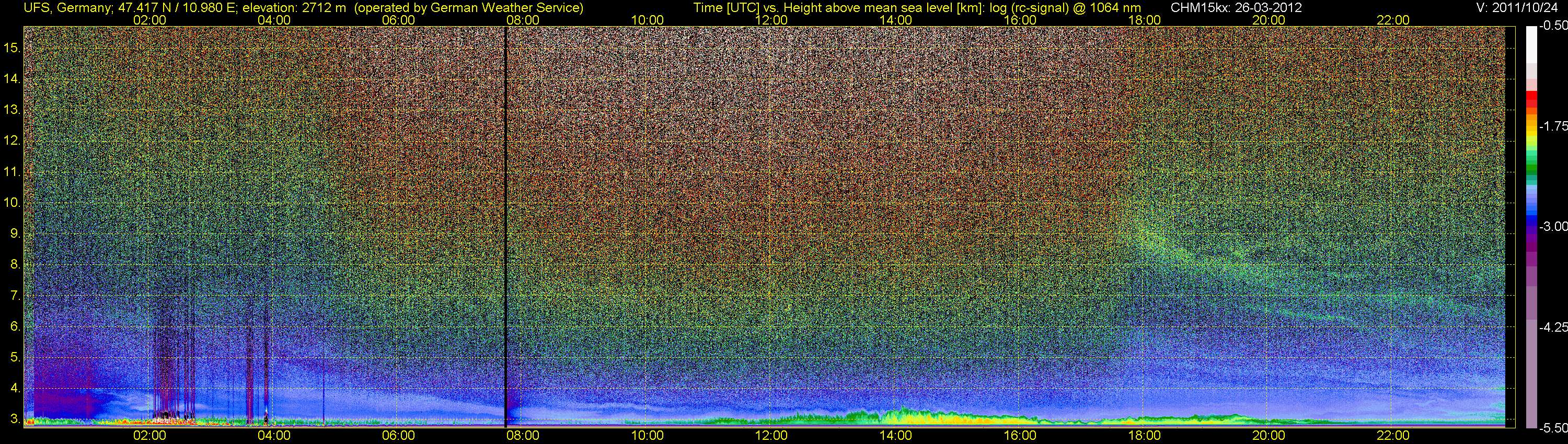Select "16:00" on the bottom time axis
The width and height of the screenshot is (1568, 444).
[1020, 436]
